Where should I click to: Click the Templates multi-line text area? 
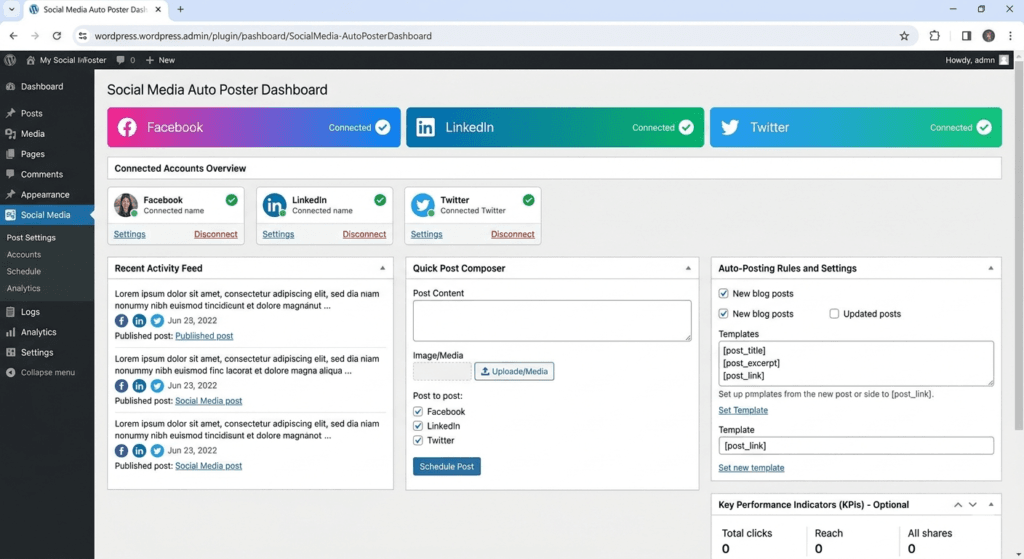point(856,363)
